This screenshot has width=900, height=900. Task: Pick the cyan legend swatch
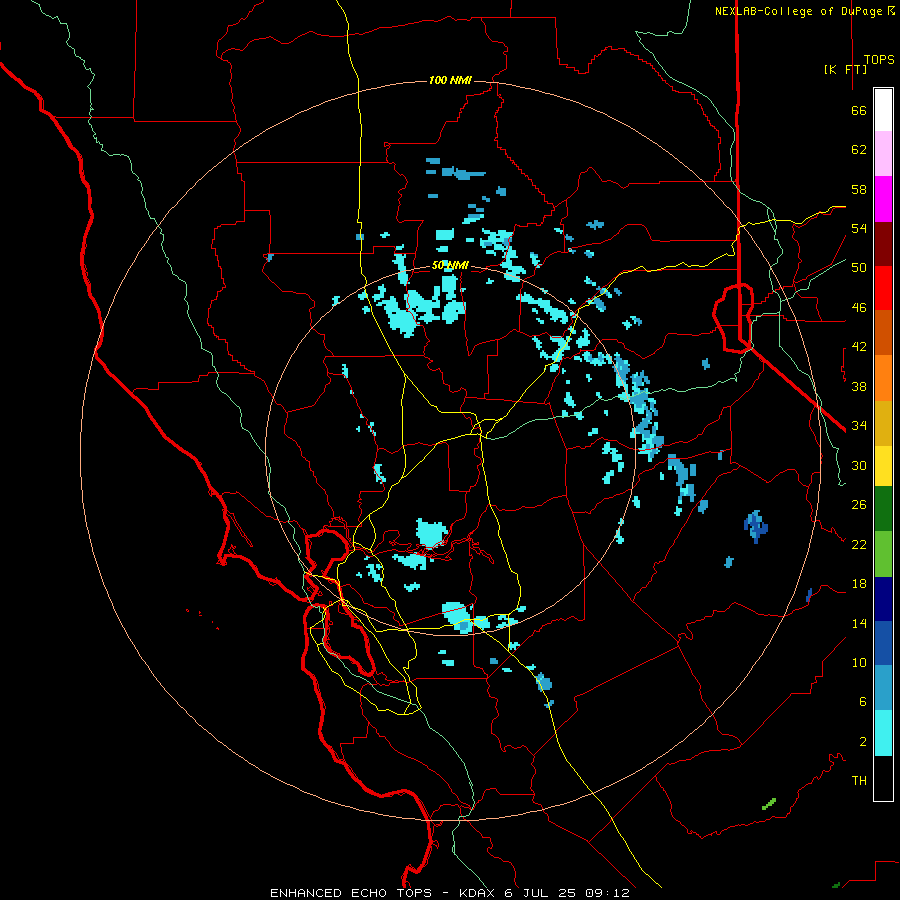point(883,733)
